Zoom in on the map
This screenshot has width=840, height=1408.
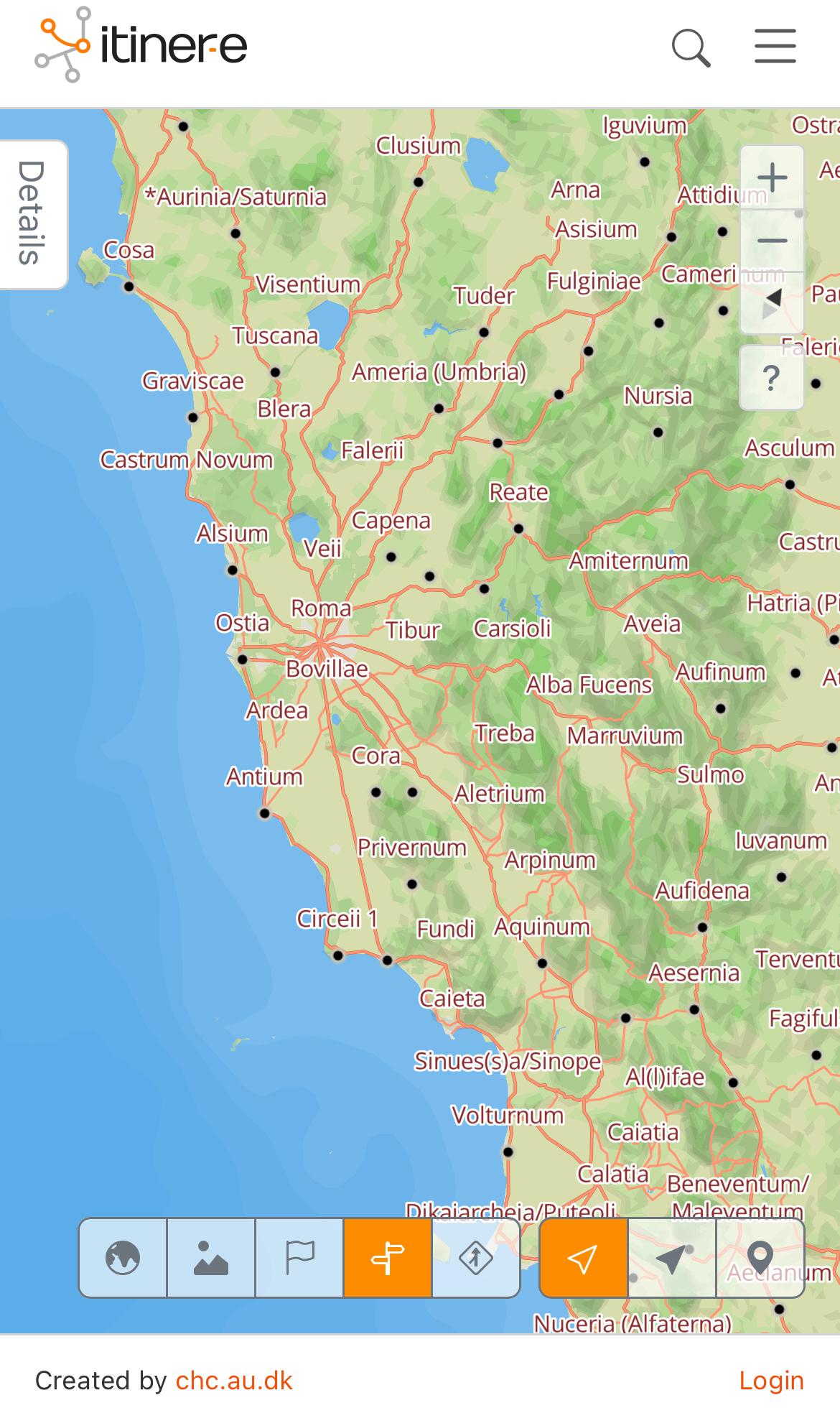[772, 177]
